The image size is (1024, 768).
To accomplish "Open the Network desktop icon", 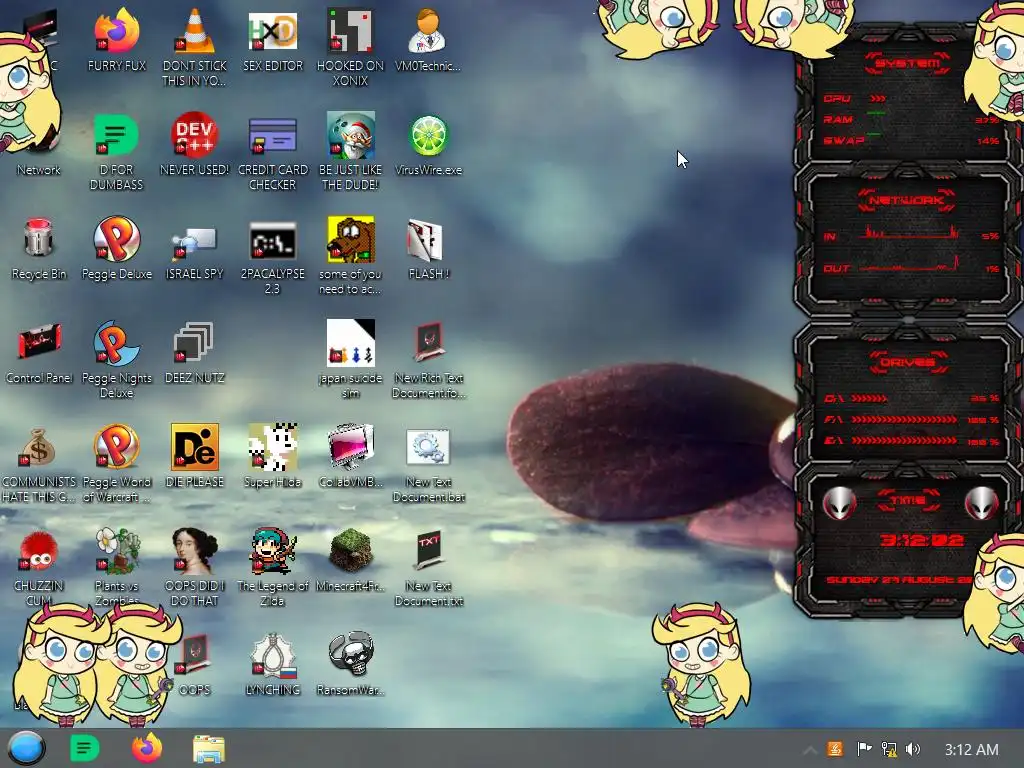I will tap(39, 169).
